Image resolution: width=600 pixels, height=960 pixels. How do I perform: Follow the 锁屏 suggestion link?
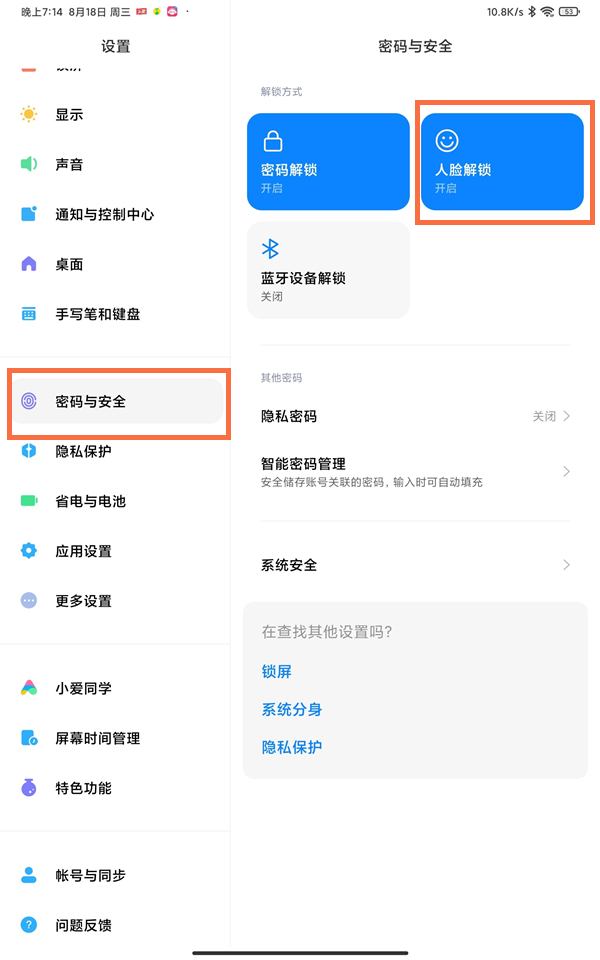click(277, 672)
